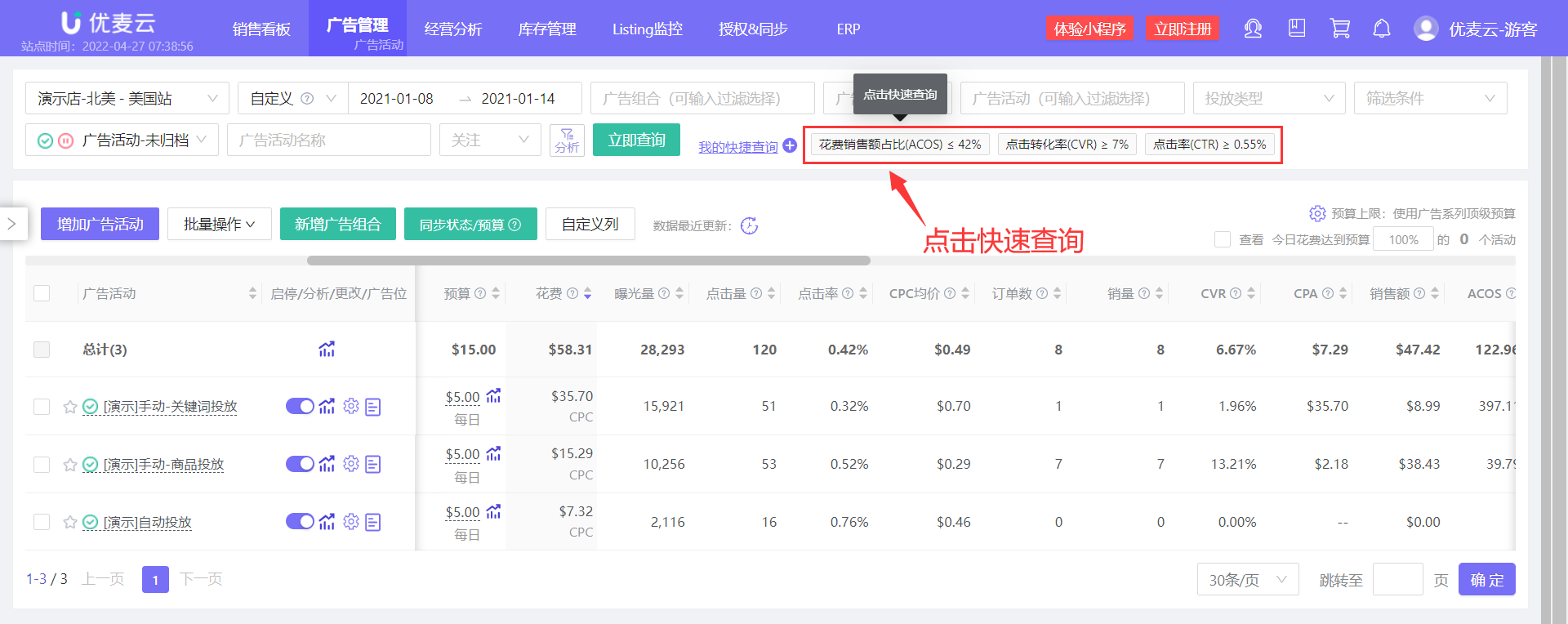Open the 演示店-北美-美国站 store dropdown
Viewport: 1568px width, 624px height.
[x=127, y=98]
